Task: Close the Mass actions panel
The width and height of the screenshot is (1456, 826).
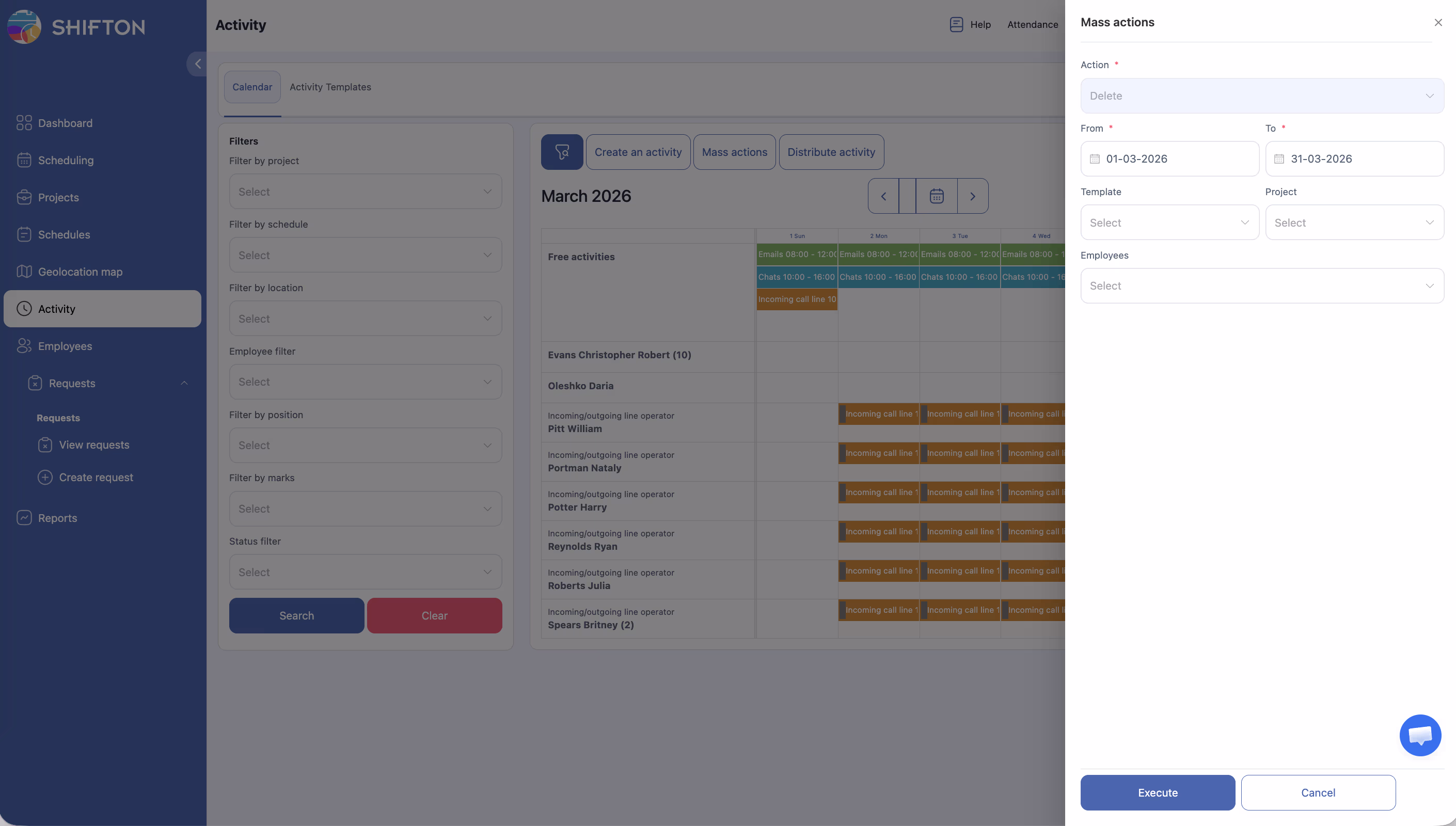Action: (x=1438, y=23)
